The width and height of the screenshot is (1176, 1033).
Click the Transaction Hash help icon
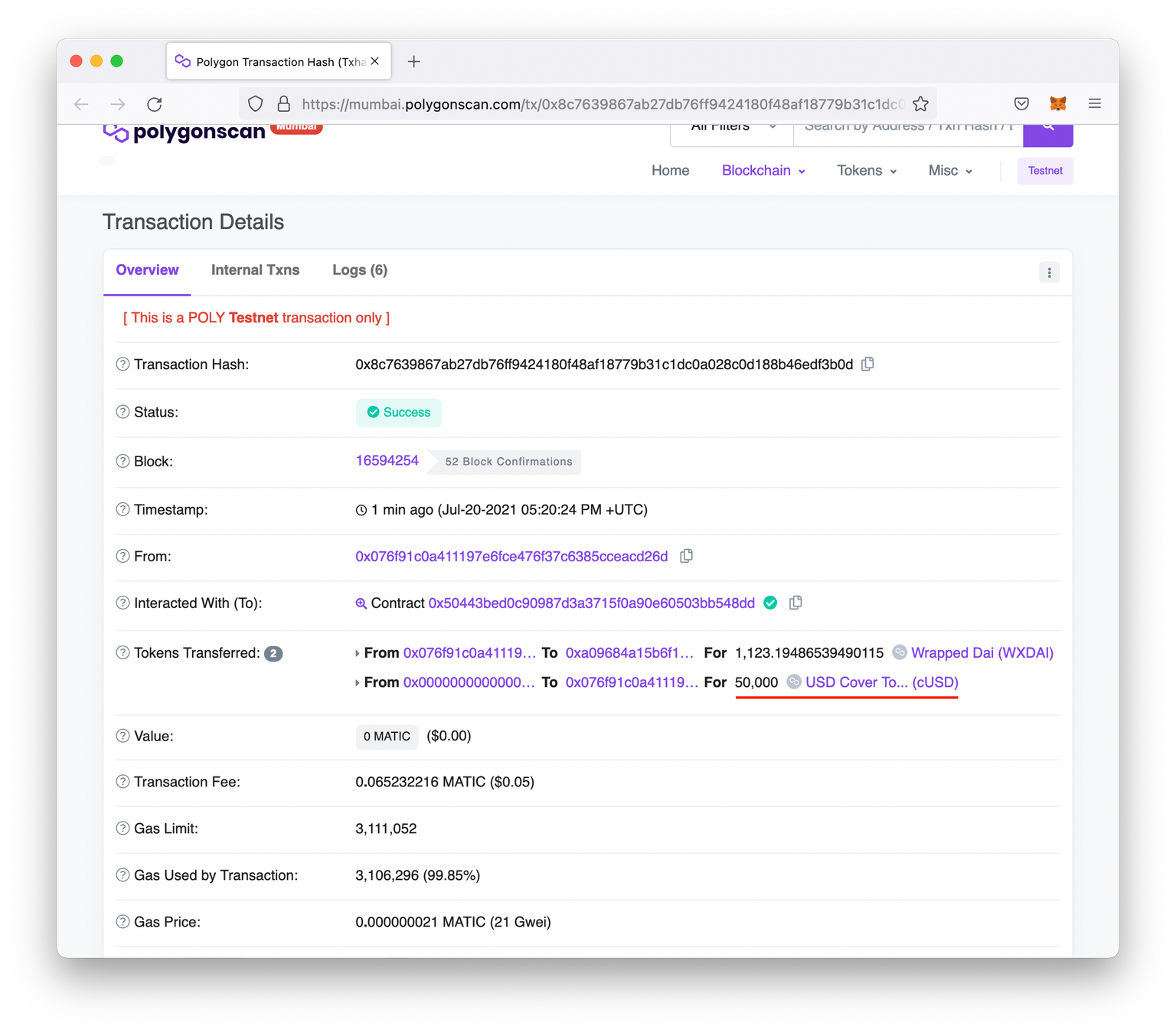click(122, 364)
